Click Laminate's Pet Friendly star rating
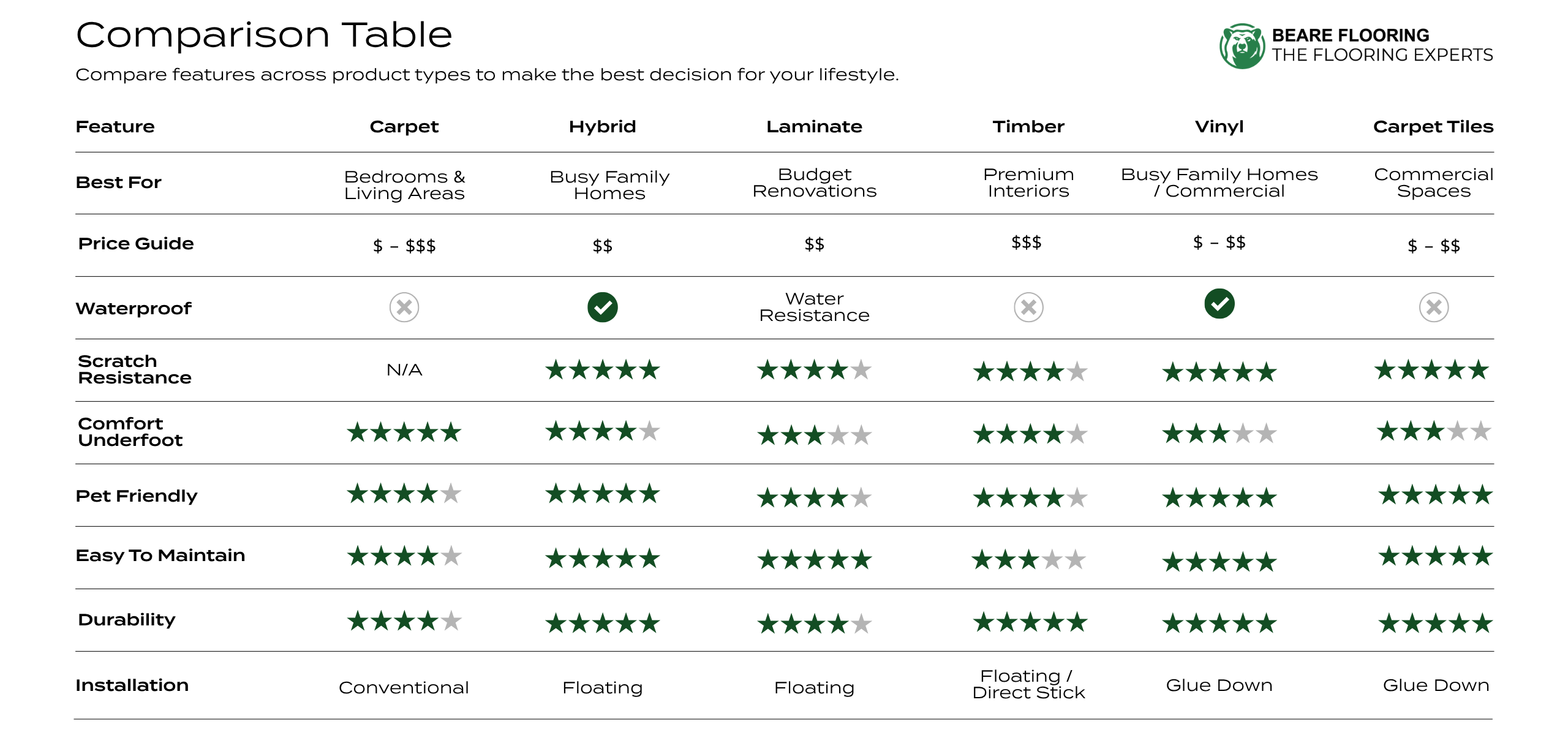Viewport: 1568px width, 754px height. click(814, 497)
